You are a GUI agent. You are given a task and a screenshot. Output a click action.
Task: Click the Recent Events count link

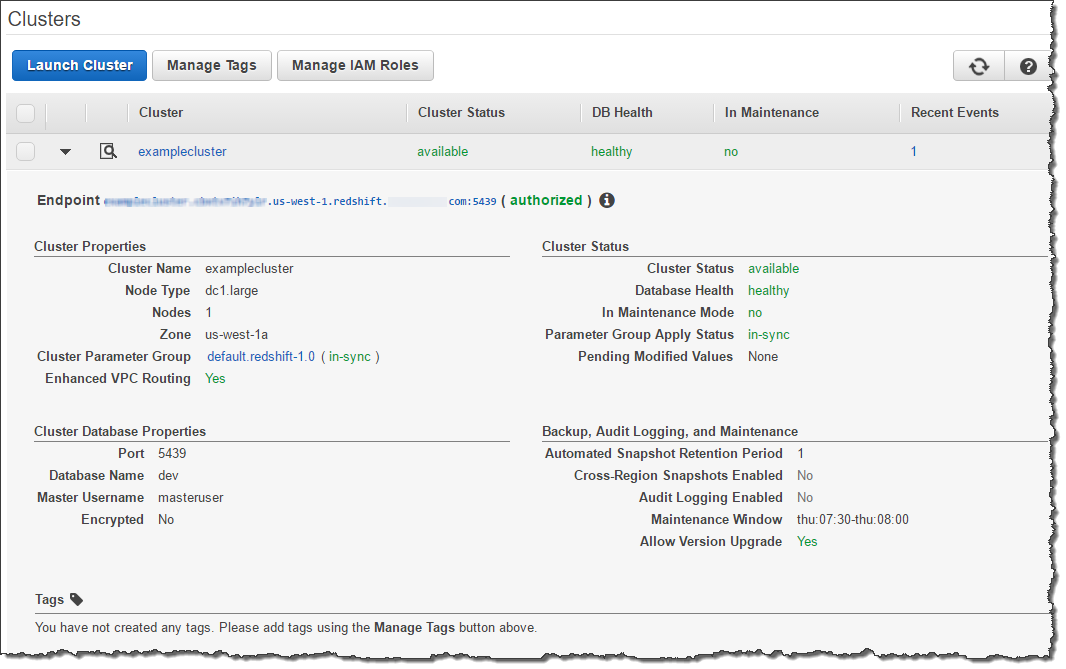coord(914,152)
